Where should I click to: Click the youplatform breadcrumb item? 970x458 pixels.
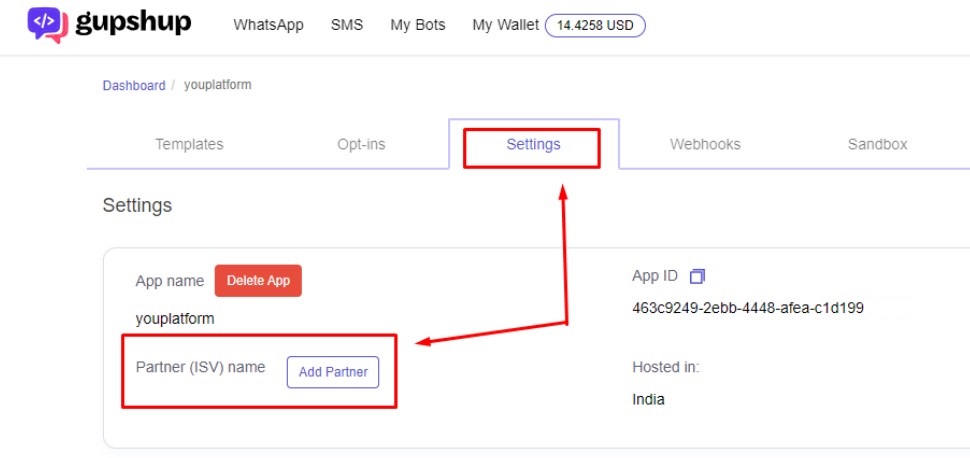click(218, 85)
